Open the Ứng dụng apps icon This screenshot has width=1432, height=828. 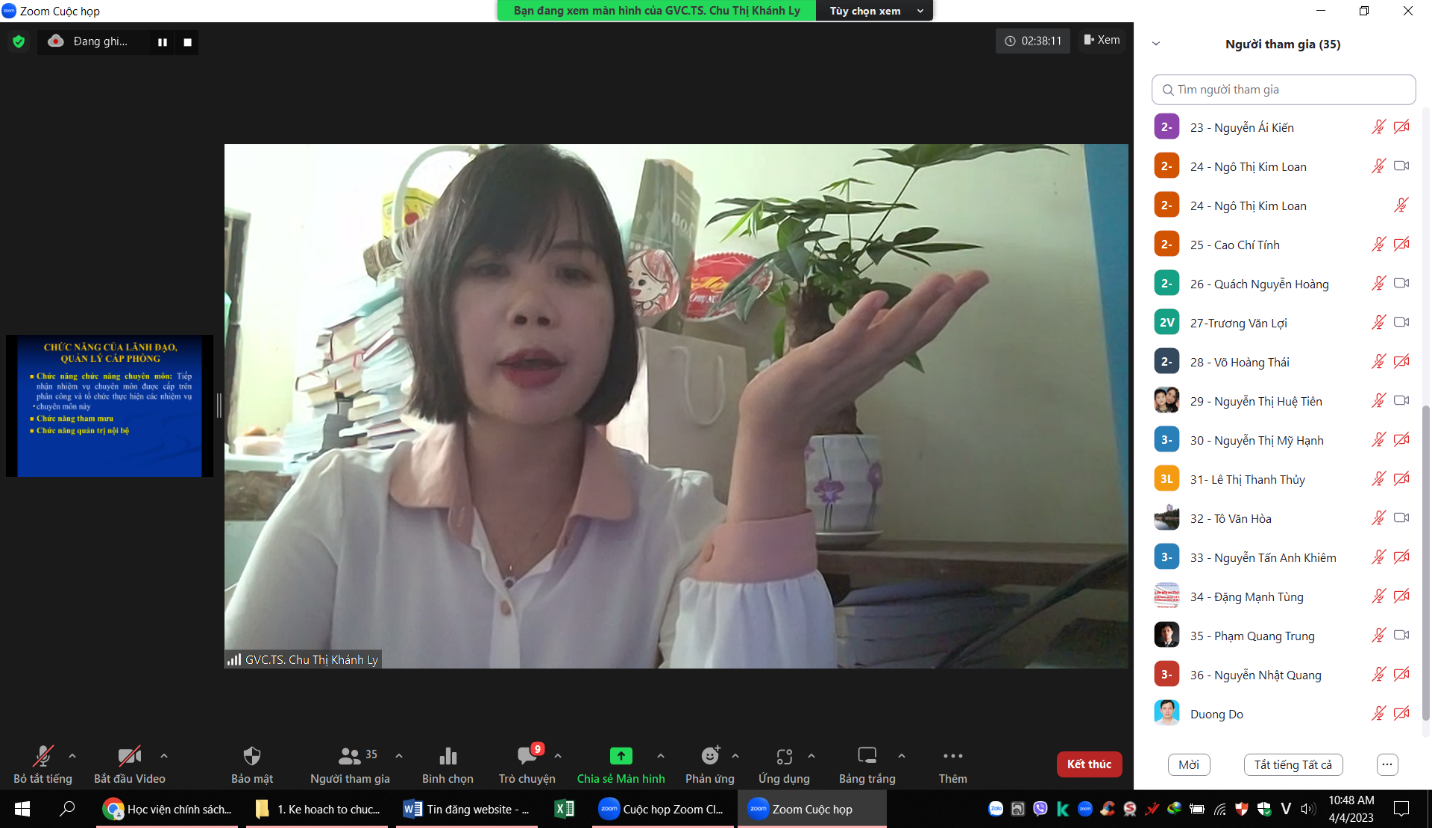click(x=784, y=757)
